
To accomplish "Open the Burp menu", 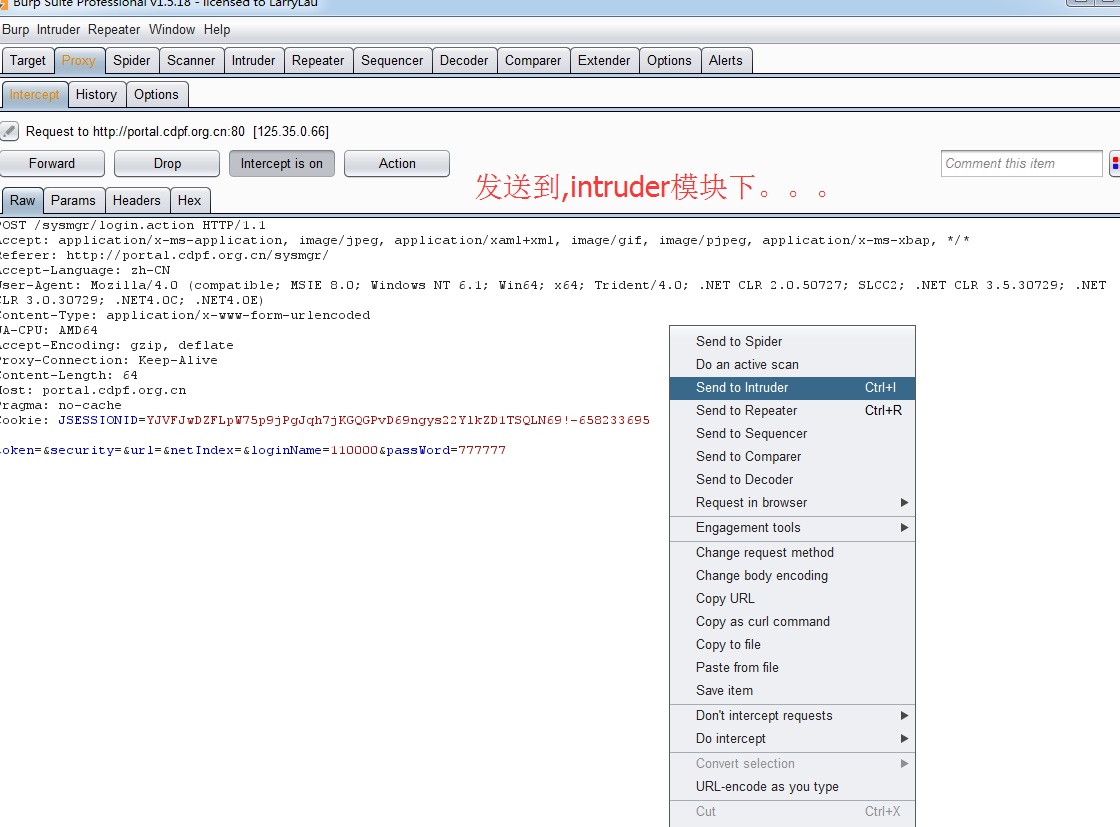I will (16, 29).
